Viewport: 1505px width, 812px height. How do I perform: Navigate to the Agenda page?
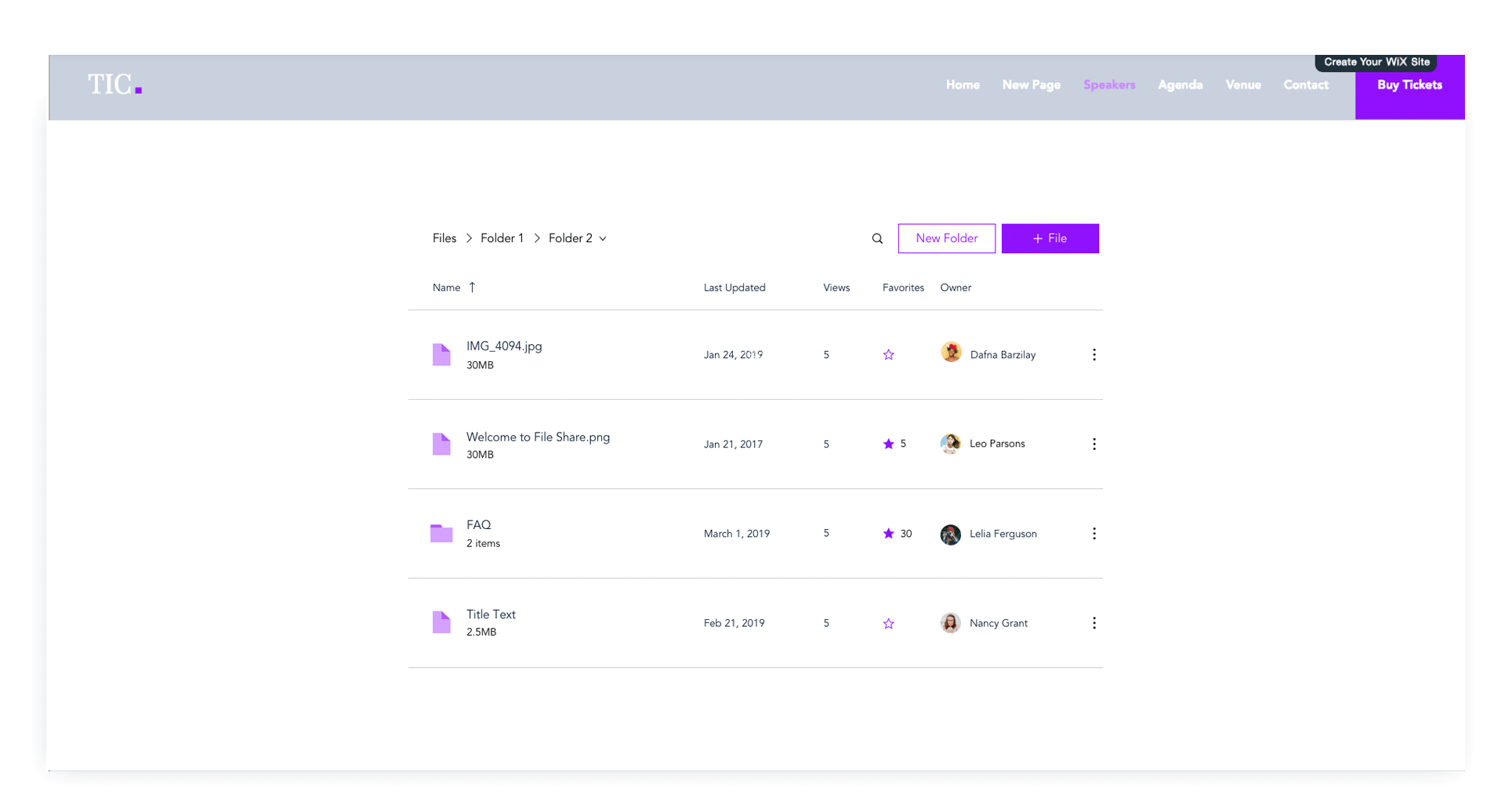(x=1180, y=85)
